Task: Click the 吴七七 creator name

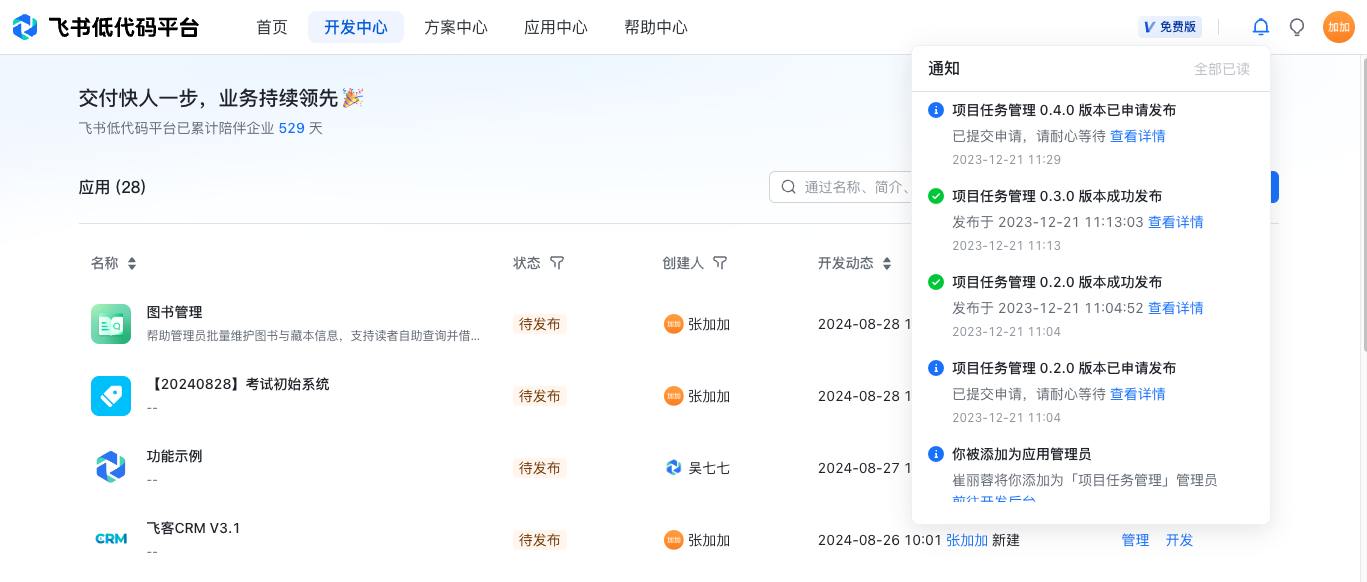Action: click(709, 468)
